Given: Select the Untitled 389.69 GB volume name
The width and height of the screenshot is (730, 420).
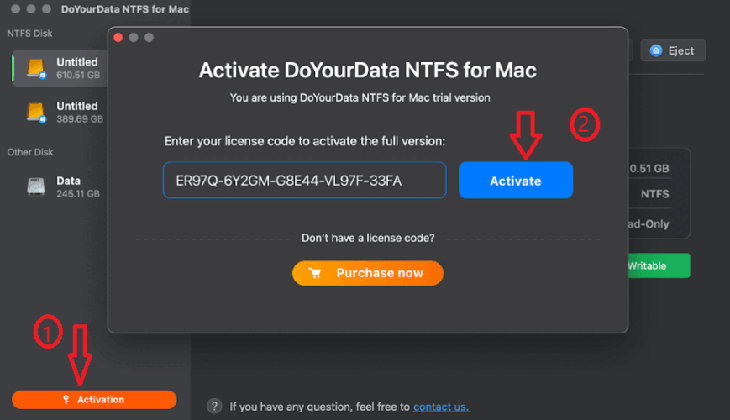Looking at the screenshot, I should tap(77, 106).
